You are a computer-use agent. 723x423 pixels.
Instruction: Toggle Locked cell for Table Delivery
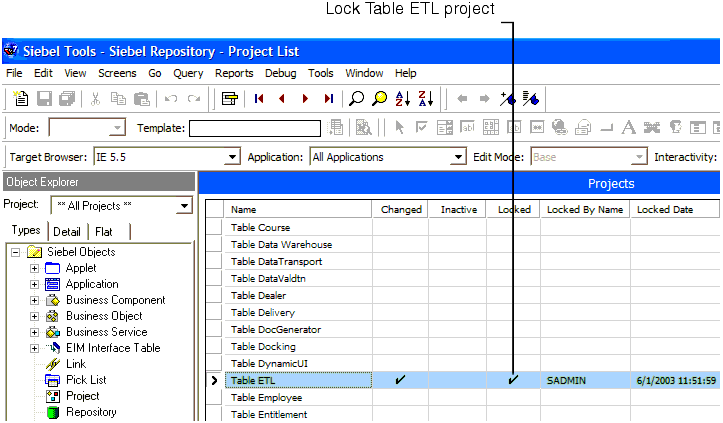[513, 312]
